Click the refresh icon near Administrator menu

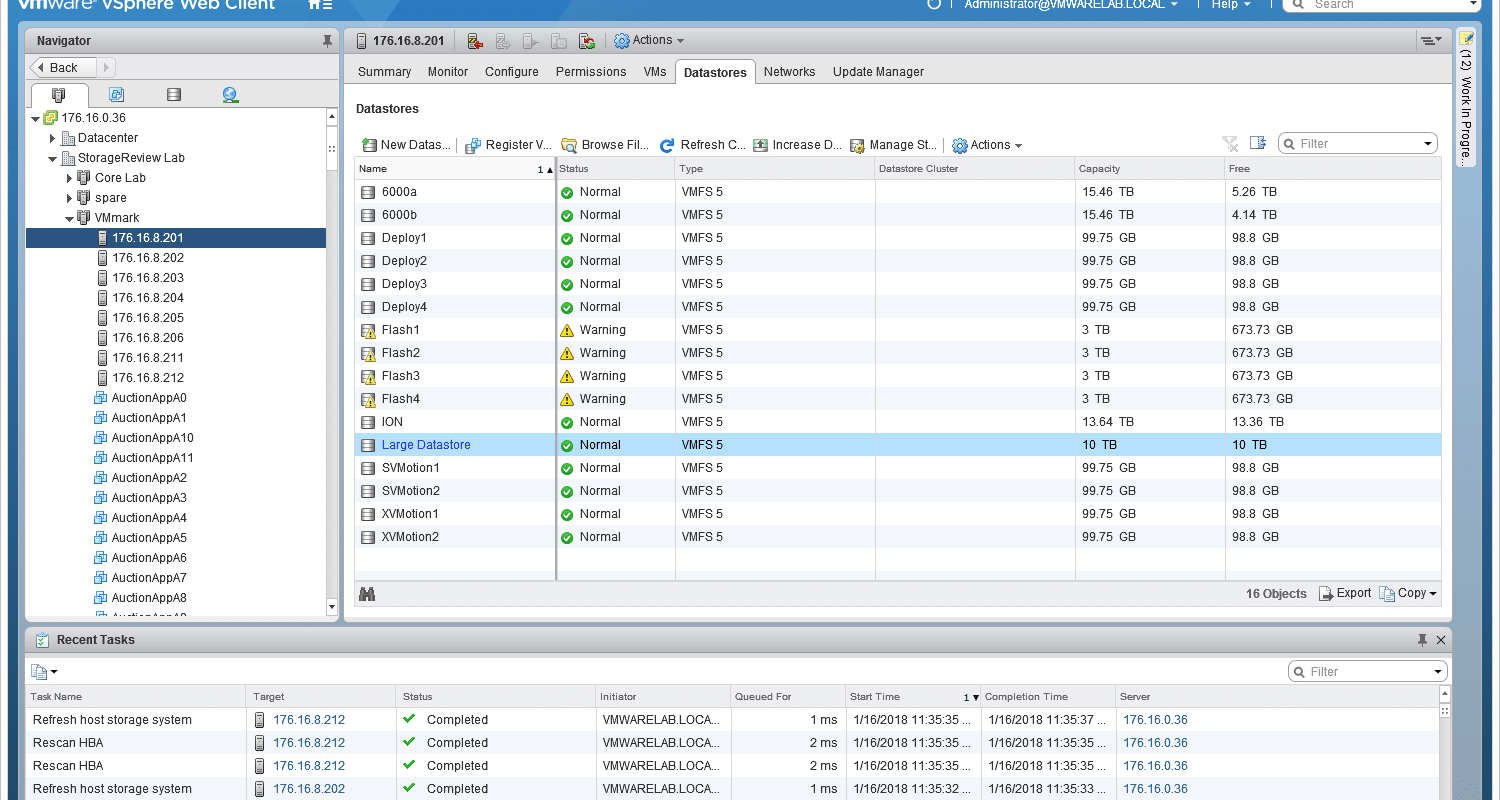point(935,4)
